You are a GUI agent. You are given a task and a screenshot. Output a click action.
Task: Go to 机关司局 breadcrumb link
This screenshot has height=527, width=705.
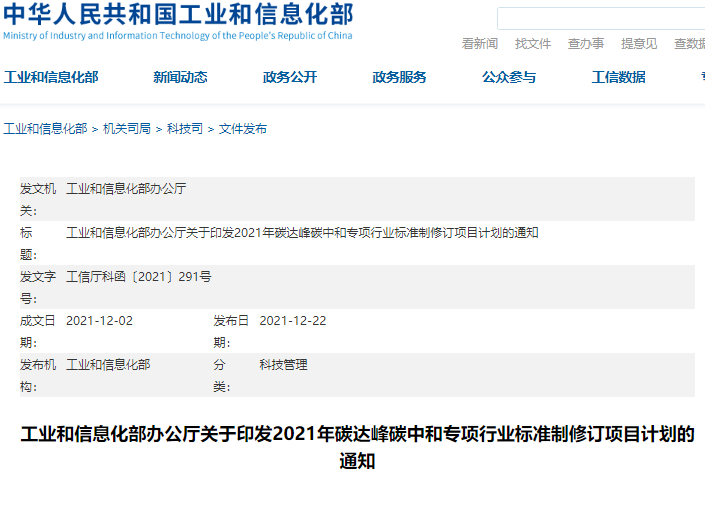pyautogui.click(x=126, y=129)
